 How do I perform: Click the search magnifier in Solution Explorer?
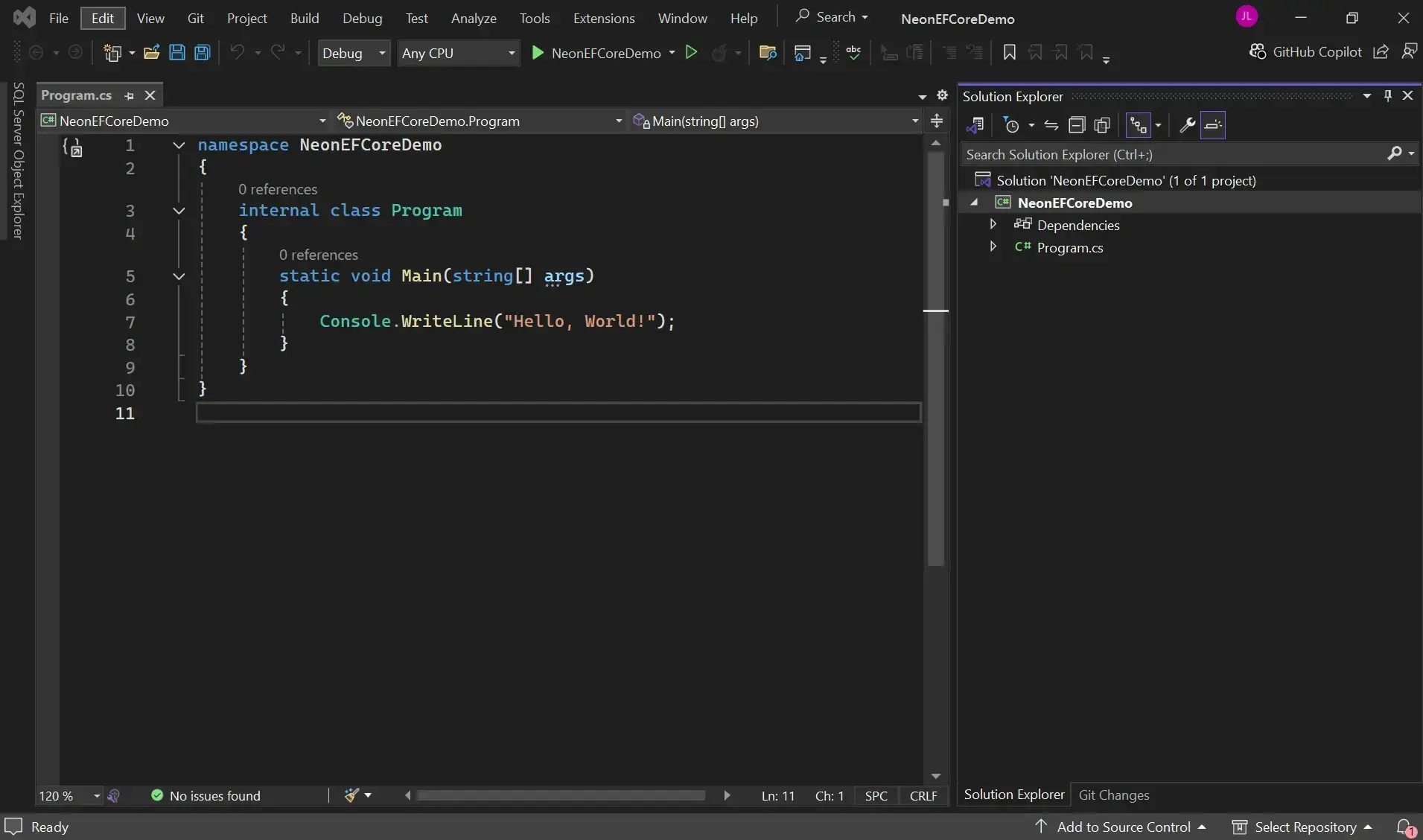click(1395, 153)
